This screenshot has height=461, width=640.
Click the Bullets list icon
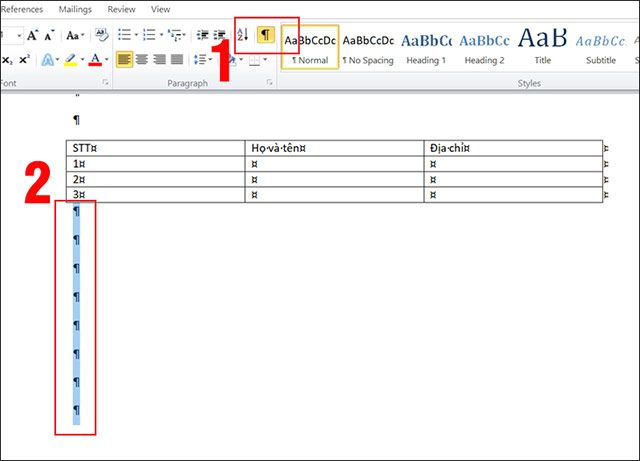tap(124, 35)
